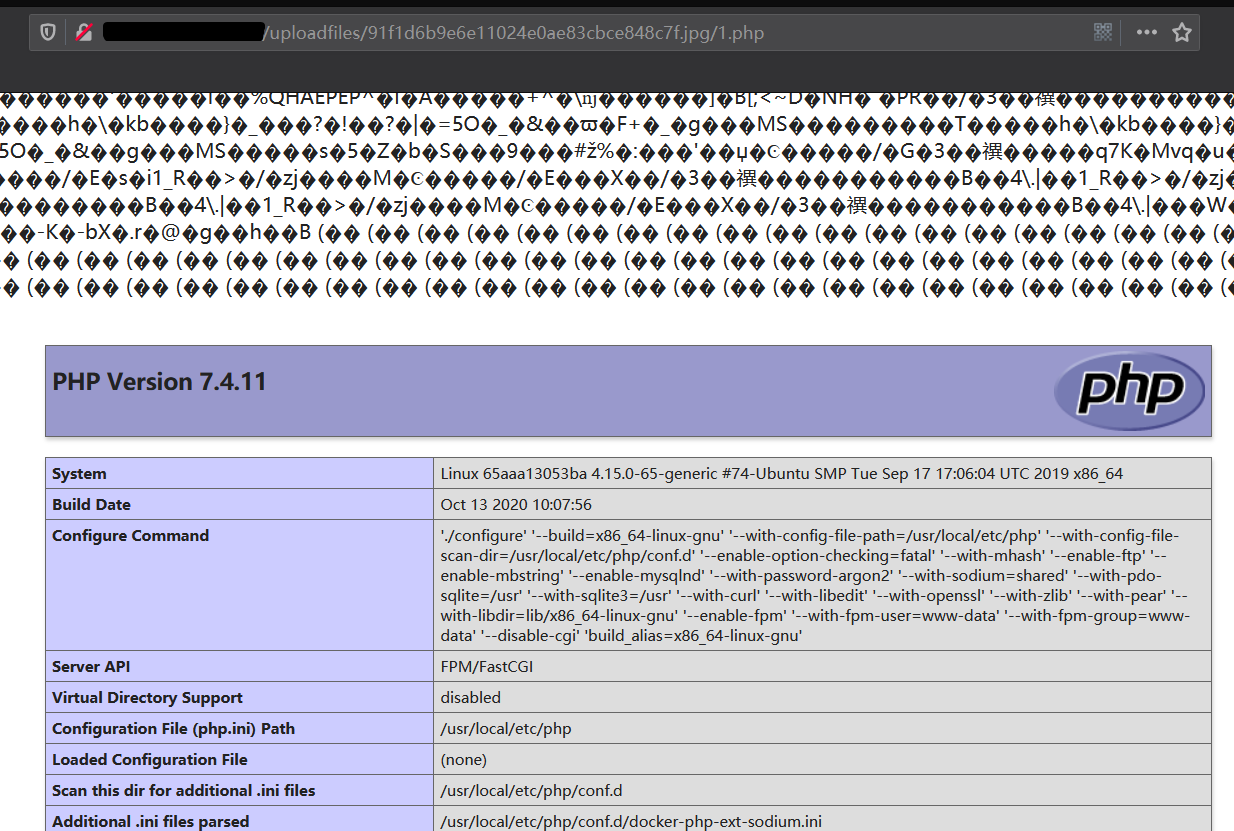Bookmark this page with the star icon
This screenshot has width=1234, height=831.
point(1182,33)
